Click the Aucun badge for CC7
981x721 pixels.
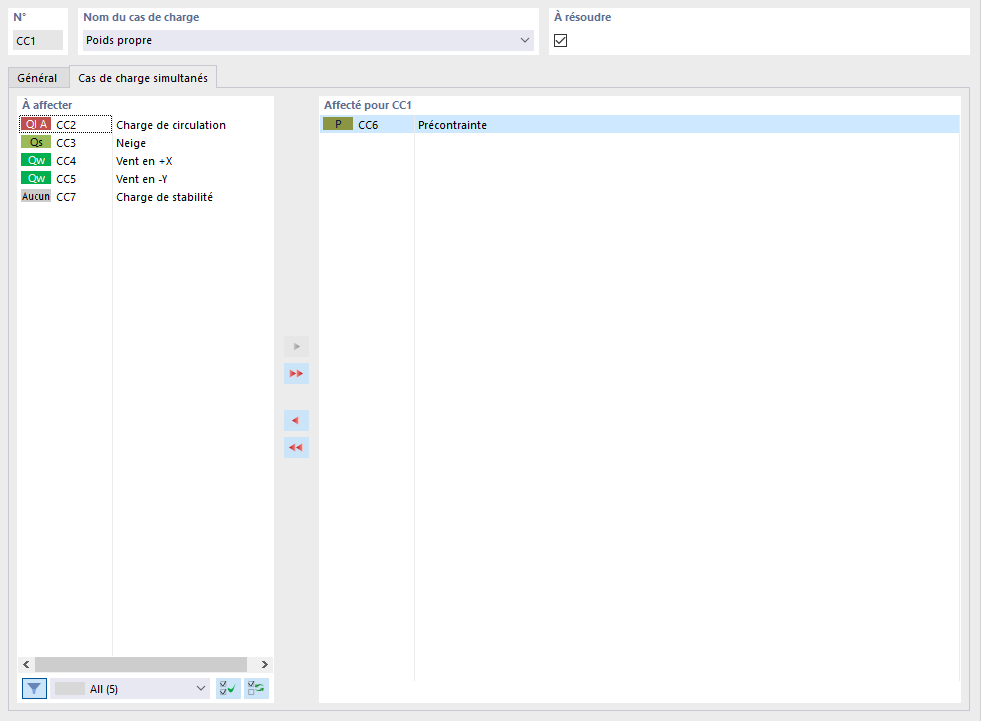point(36,197)
